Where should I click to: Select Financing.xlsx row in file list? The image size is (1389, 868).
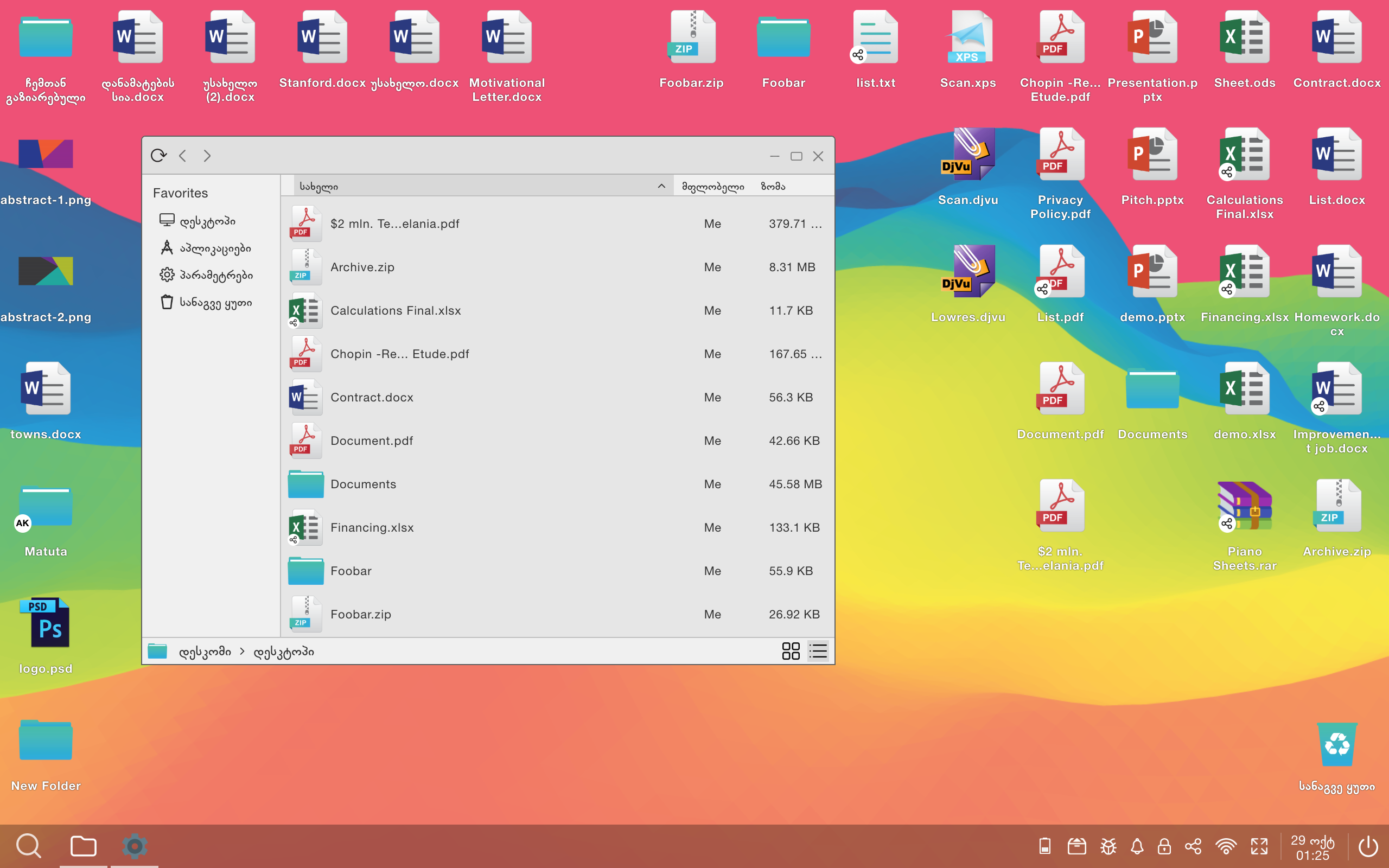coord(557,527)
